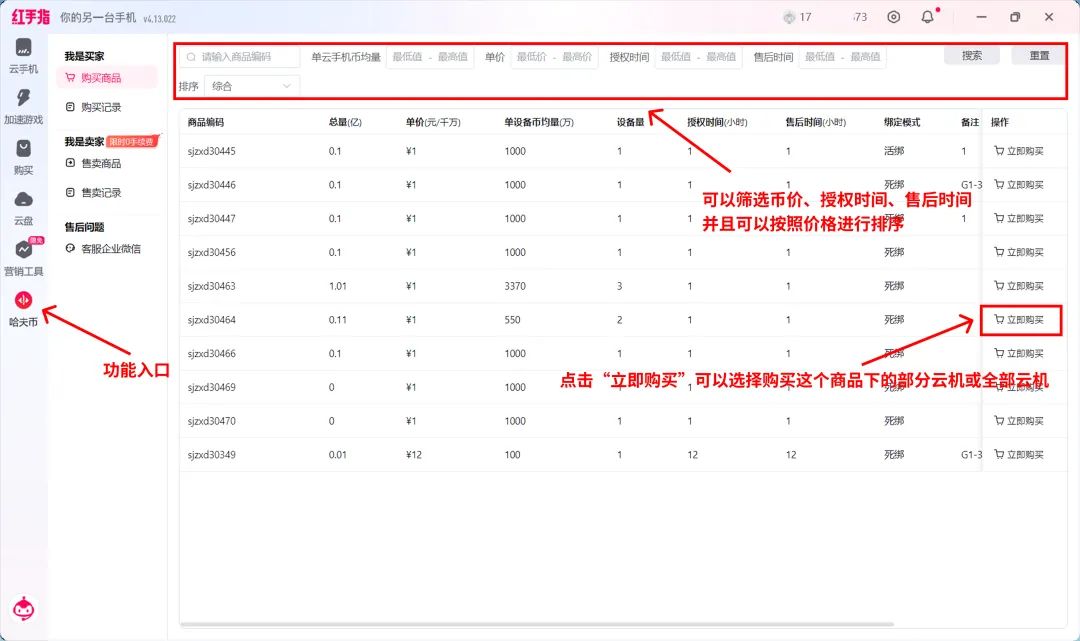1080x641 pixels.
Task: Click the coin balance showing 17
Action: pos(798,17)
